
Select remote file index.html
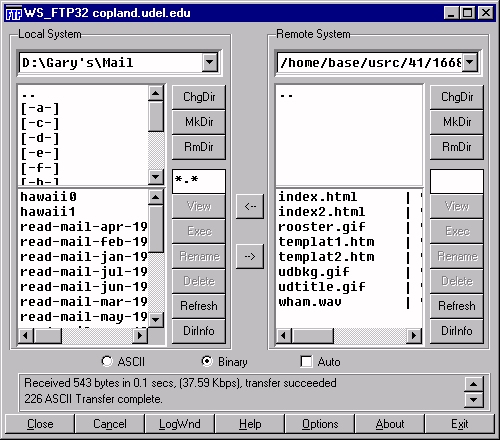[x=318, y=197]
